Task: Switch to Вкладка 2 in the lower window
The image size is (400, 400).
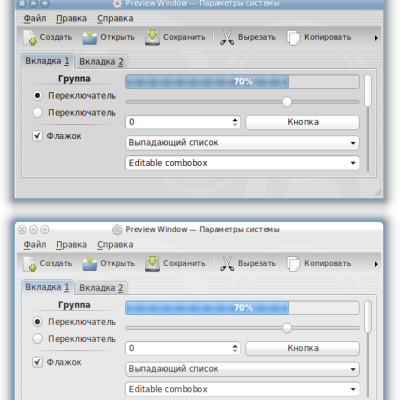Action: (101, 288)
